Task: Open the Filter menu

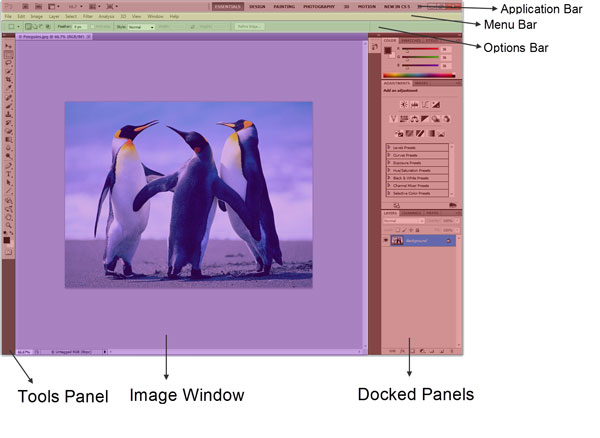Action: (x=88, y=17)
